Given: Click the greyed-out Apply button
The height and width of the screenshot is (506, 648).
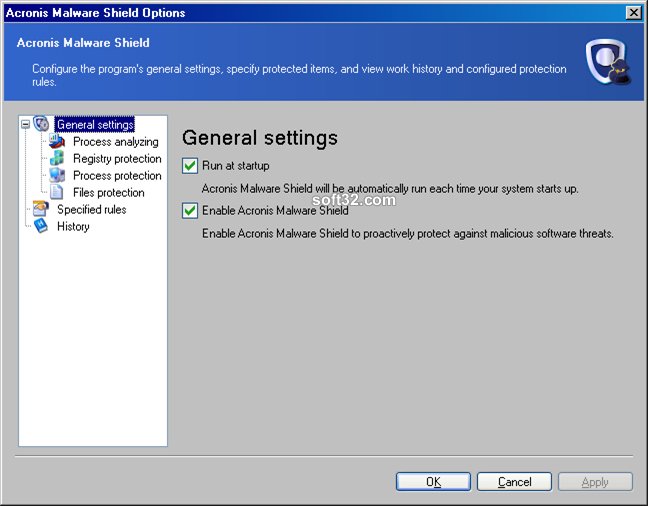Looking at the screenshot, I should point(595,482).
